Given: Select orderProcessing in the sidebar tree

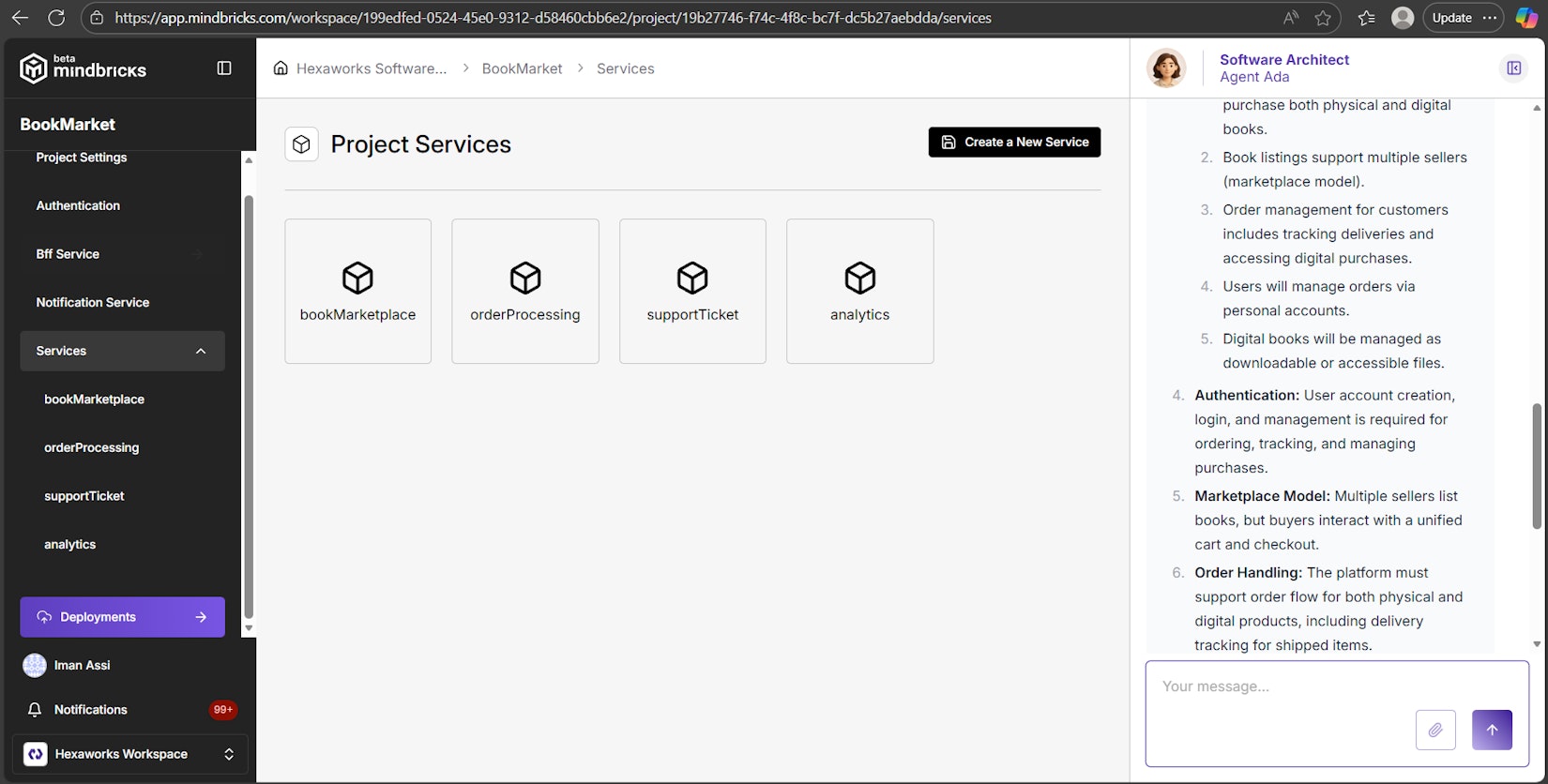Looking at the screenshot, I should click(x=91, y=447).
